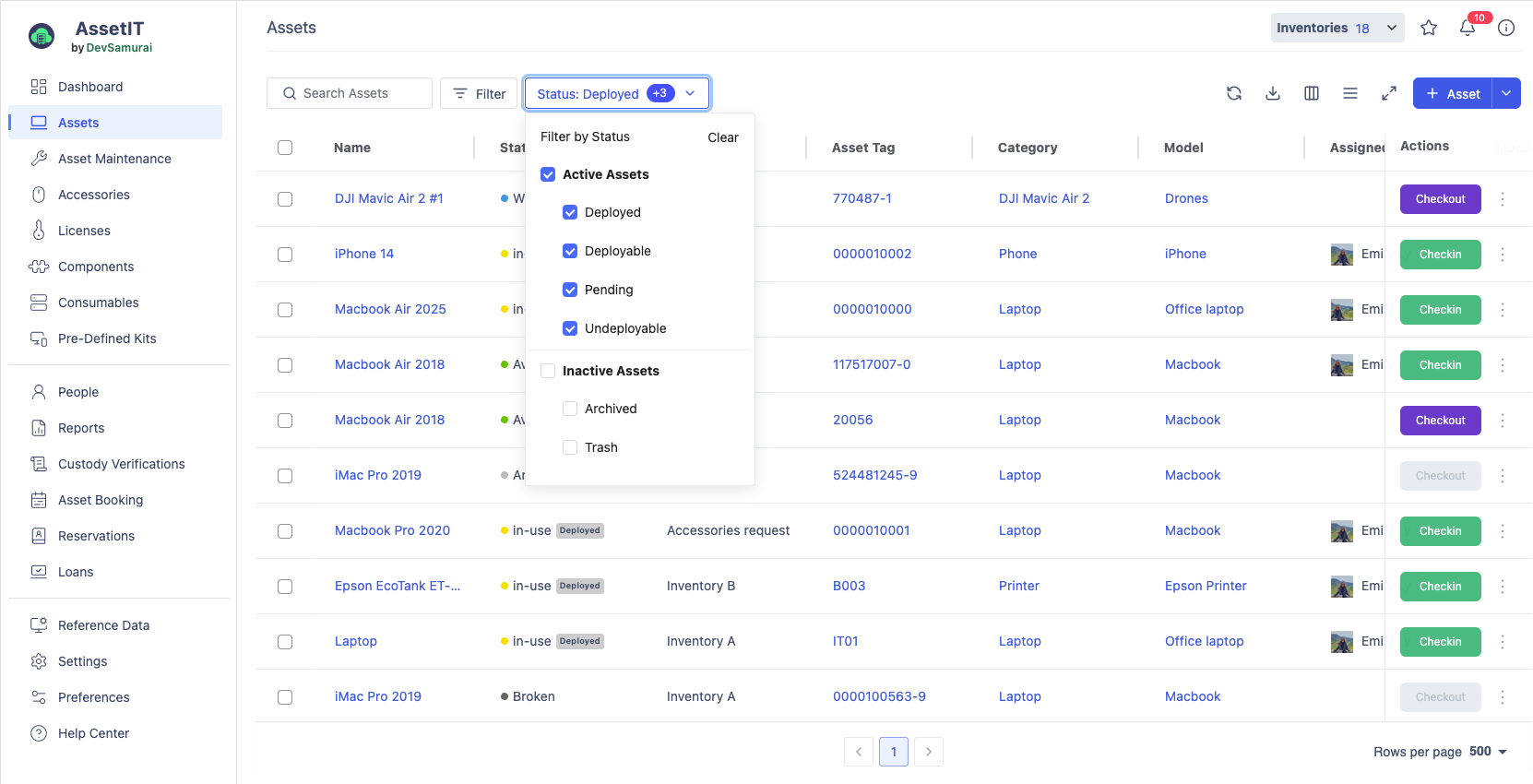Clear the status filter
Viewport: 1533px width, 784px height.
click(x=722, y=137)
